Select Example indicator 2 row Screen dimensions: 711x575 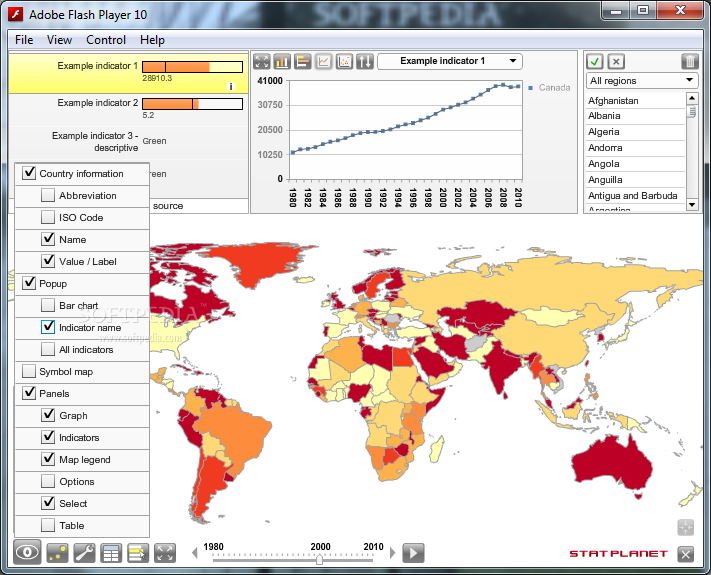[x=128, y=109]
